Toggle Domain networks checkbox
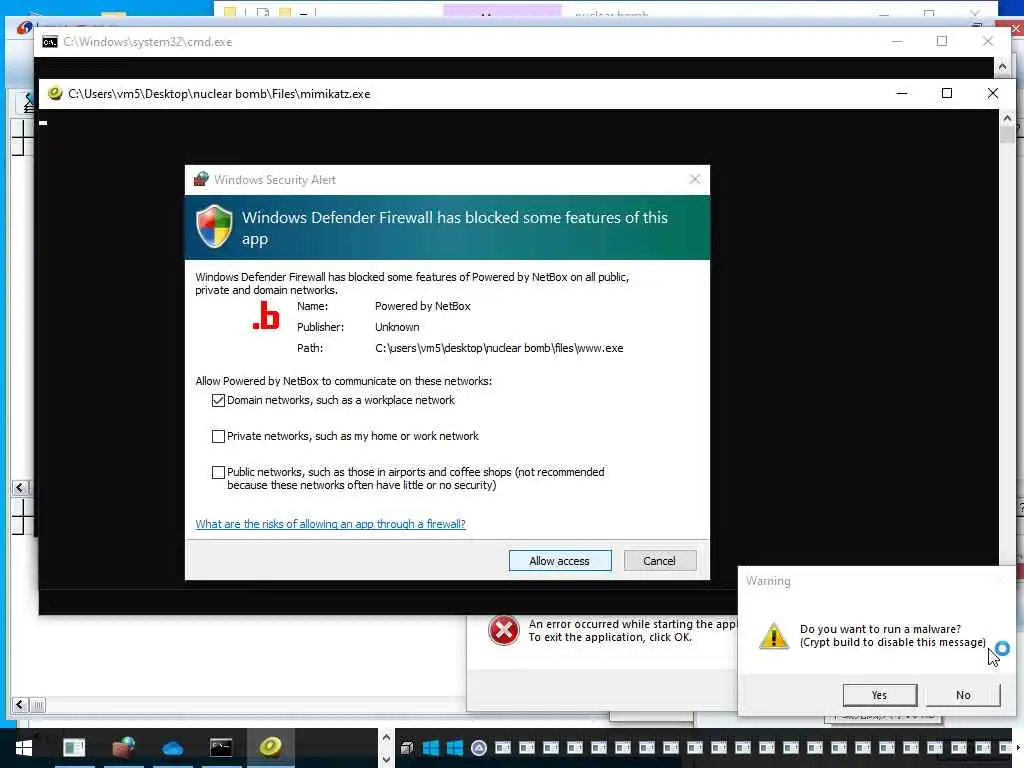Image resolution: width=1024 pixels, height=768 pixels. click(218, 400)
